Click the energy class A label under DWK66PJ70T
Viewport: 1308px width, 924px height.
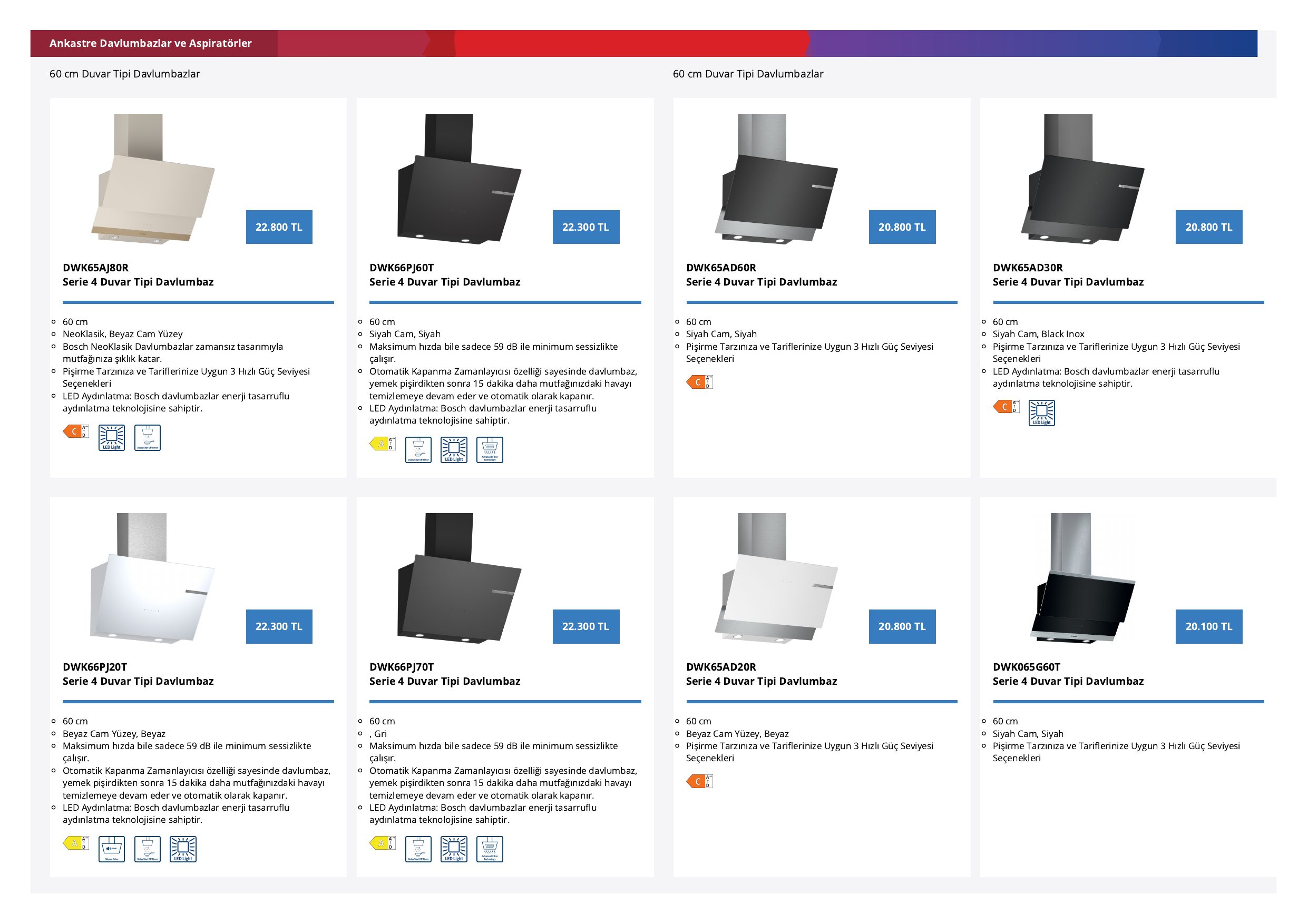[382, 843]
